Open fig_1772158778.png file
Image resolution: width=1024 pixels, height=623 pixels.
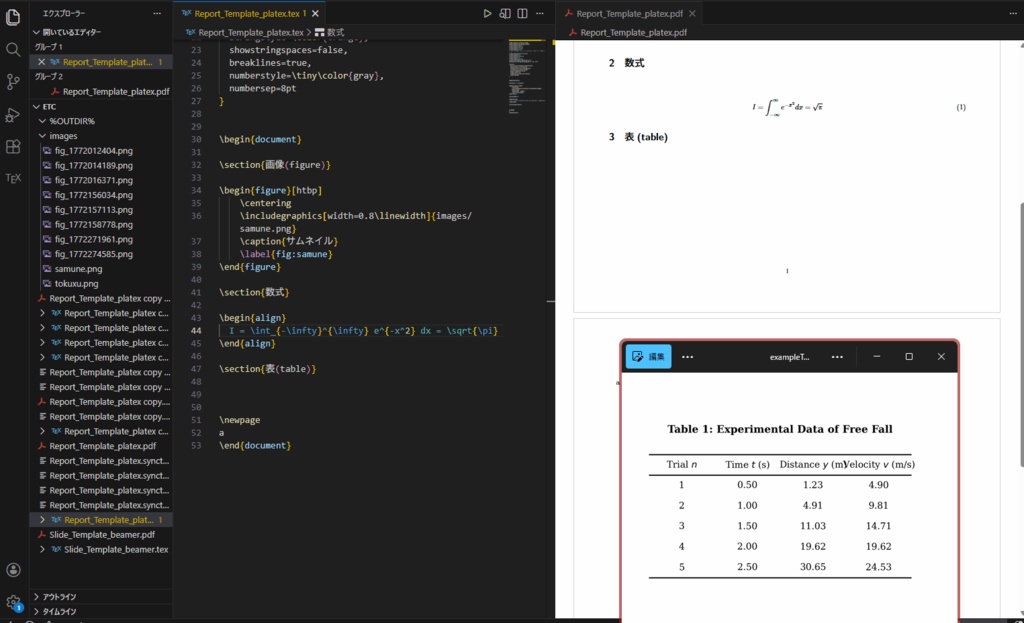coord(93,225)
